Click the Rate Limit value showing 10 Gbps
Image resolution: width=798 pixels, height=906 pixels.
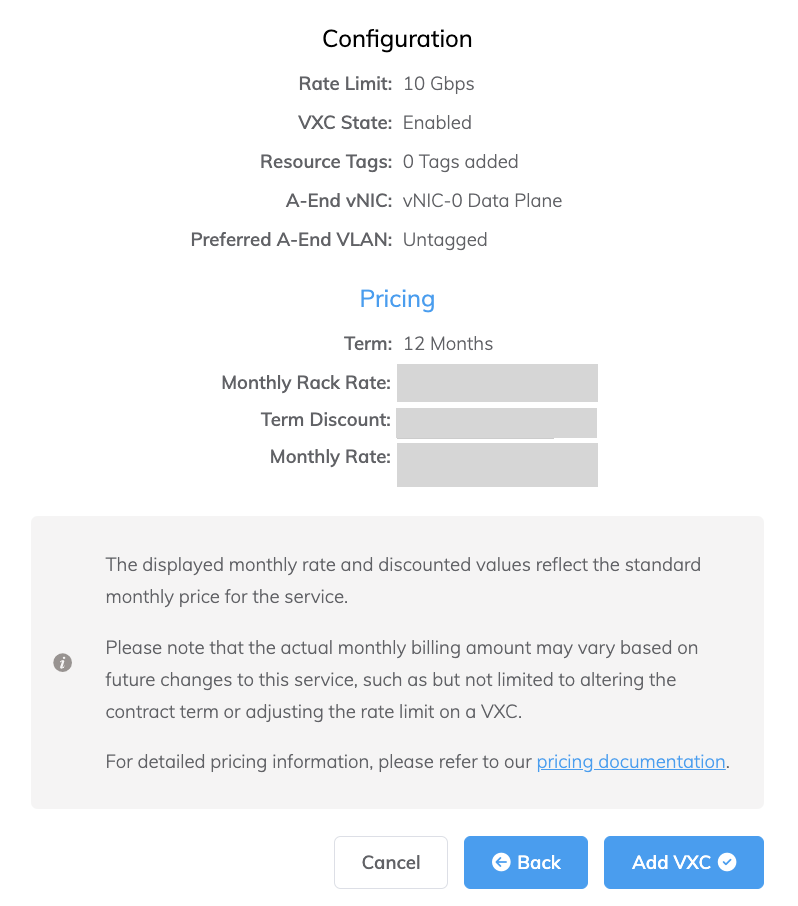(438, 84)
